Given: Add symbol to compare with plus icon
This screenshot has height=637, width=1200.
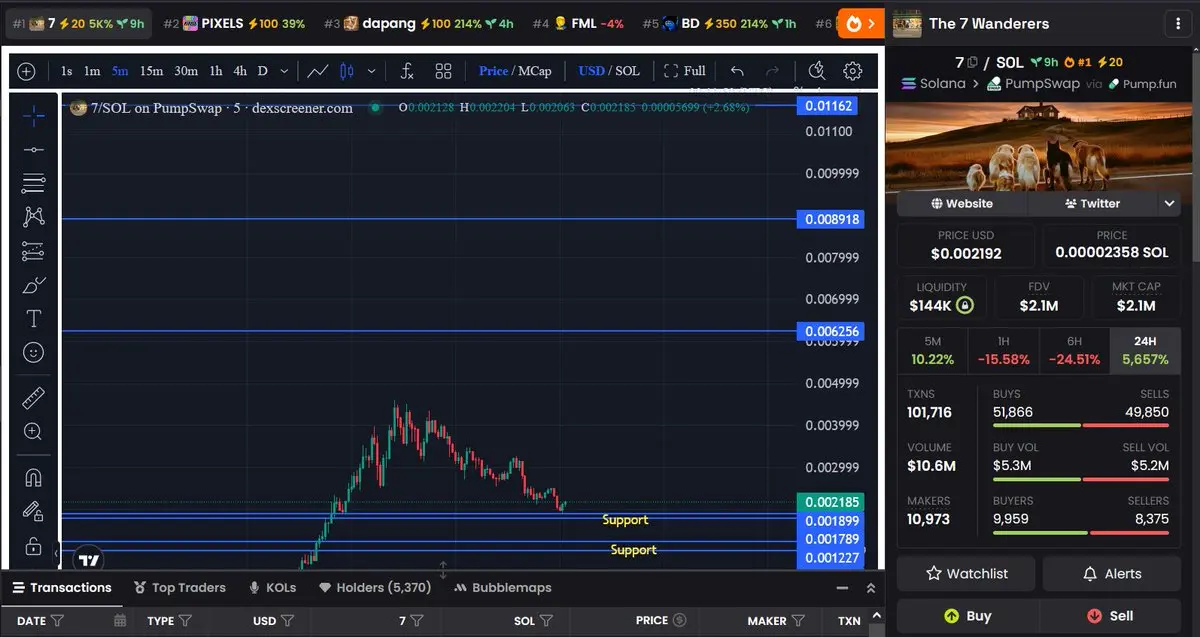Looking at the screenshot, I should [x=27, y=71].
